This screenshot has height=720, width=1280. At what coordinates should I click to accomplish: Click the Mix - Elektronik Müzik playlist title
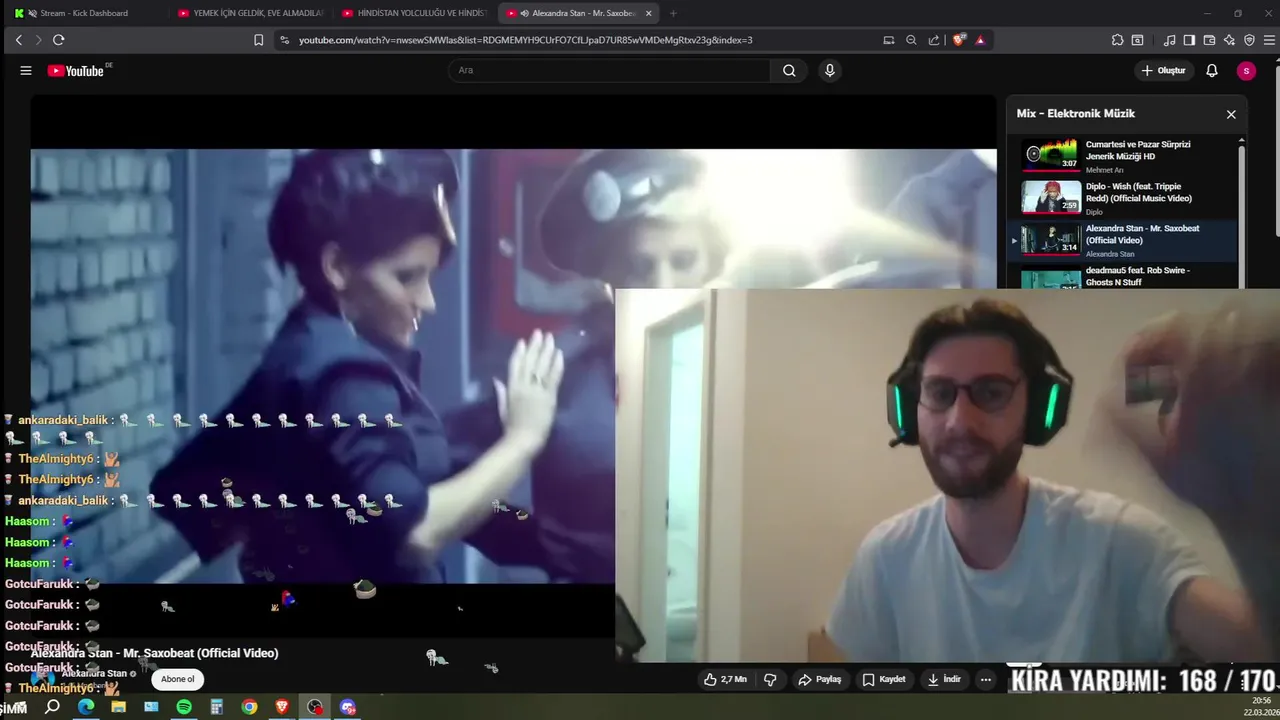[x=1076, y=114]
